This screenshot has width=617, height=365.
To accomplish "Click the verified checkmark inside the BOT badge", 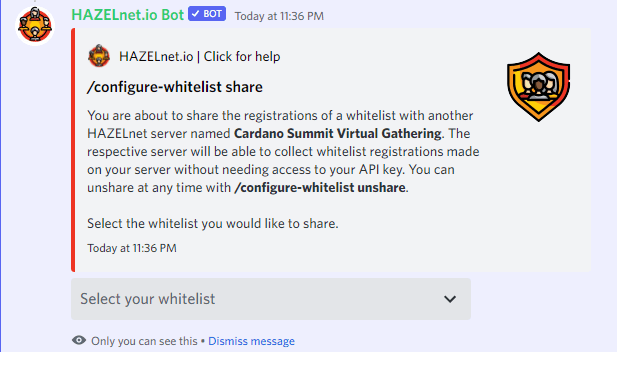I will (196, 14).
